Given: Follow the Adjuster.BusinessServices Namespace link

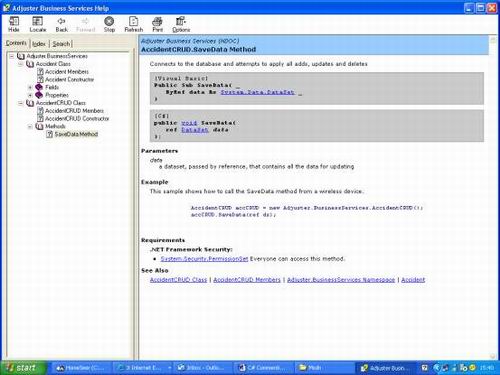Looking at the screenshot, I should click(341, 280).
